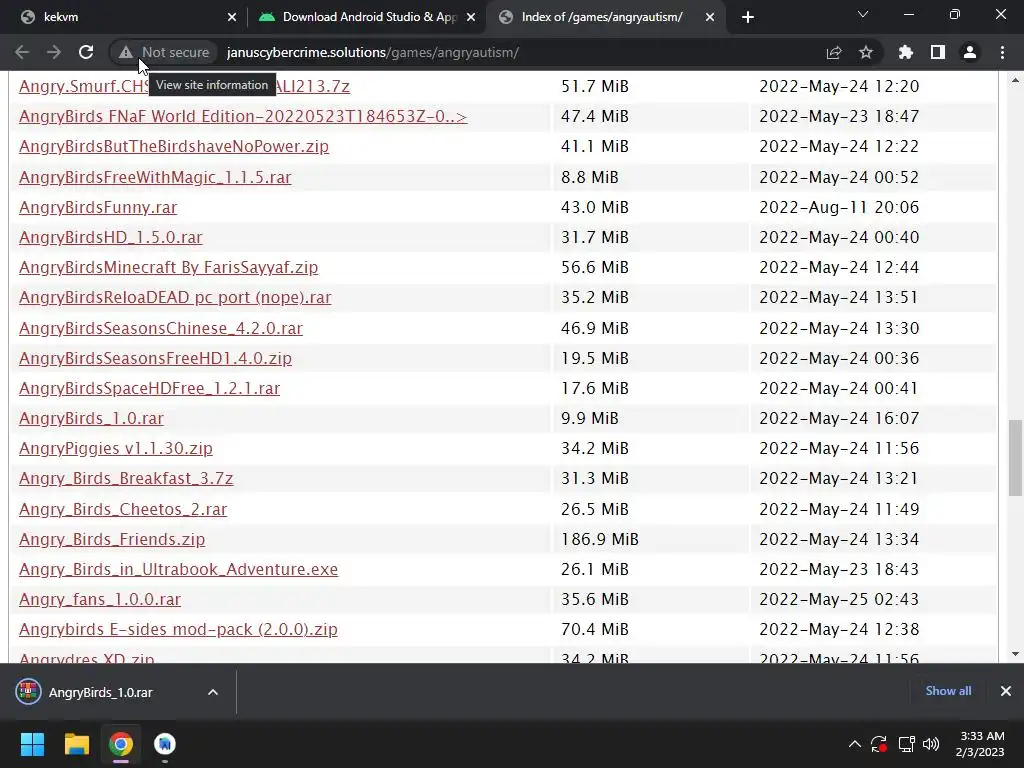Click the Chrome taskbar icon
Screen dimensions: 1024x768
[x=121, y=744]
